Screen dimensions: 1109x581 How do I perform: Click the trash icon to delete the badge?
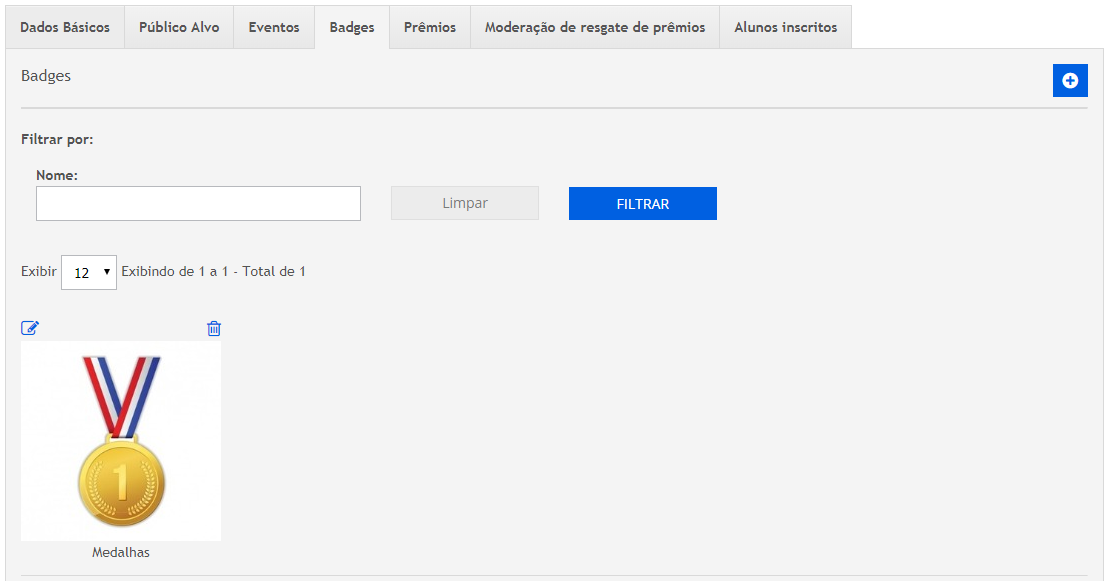coord(213,328)
